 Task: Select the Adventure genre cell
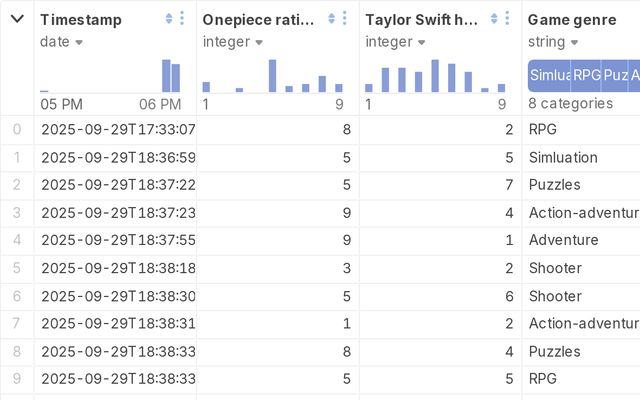click(563, 240)
